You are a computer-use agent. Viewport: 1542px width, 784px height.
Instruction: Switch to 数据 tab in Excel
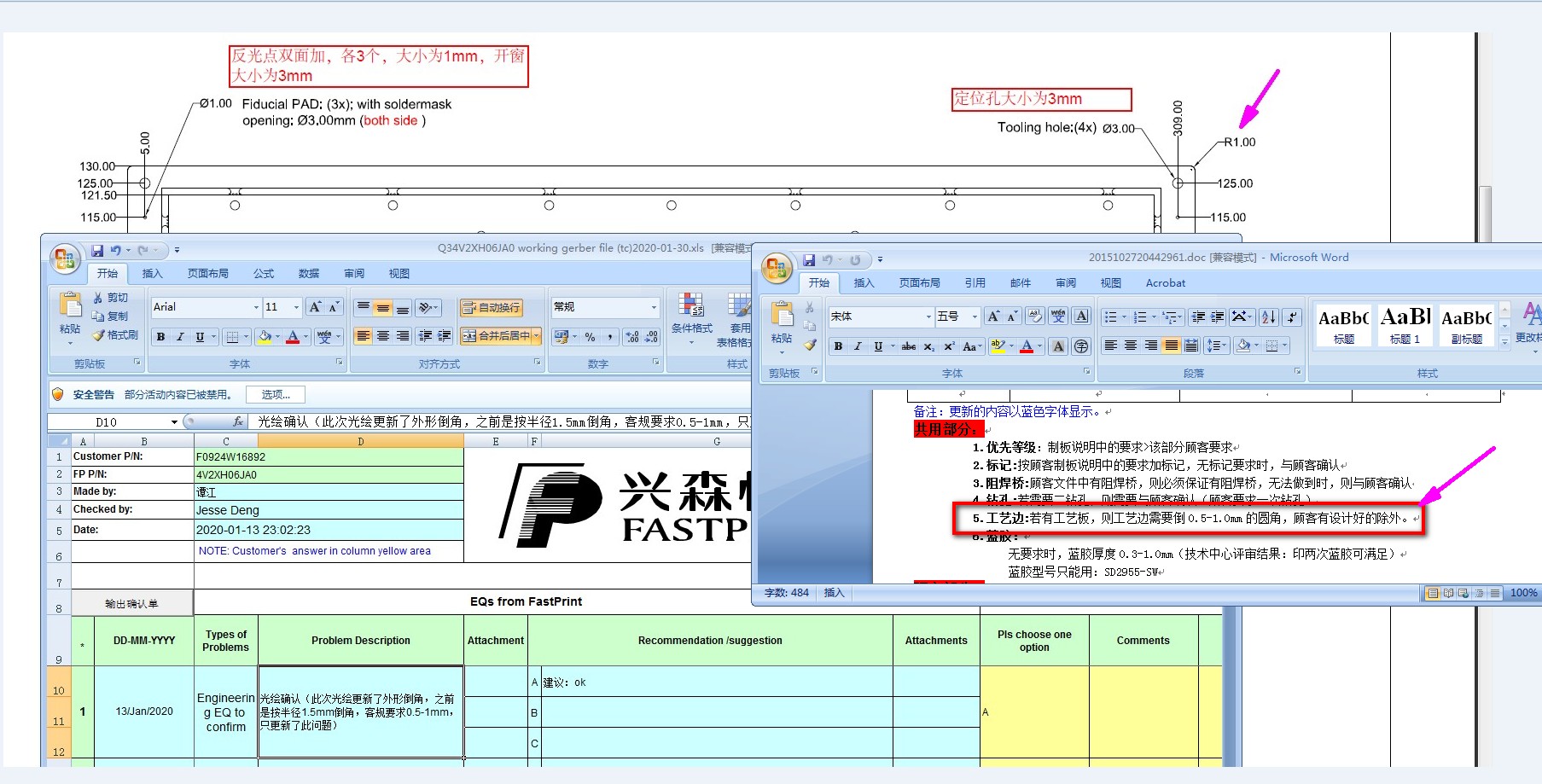pos(309,274)
